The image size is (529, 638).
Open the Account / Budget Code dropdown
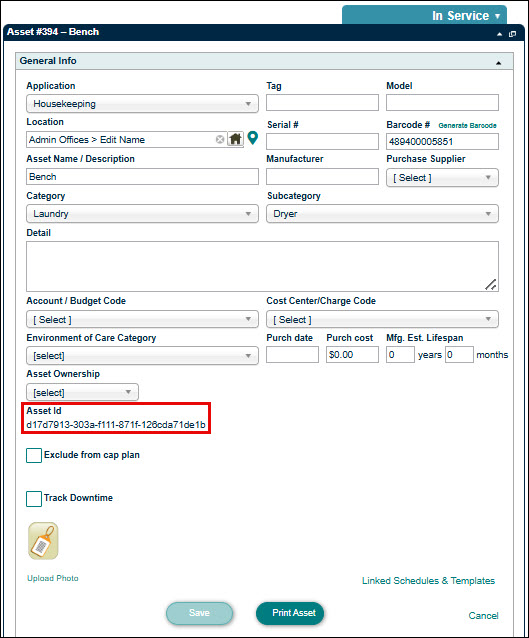[x=142, y=319]
